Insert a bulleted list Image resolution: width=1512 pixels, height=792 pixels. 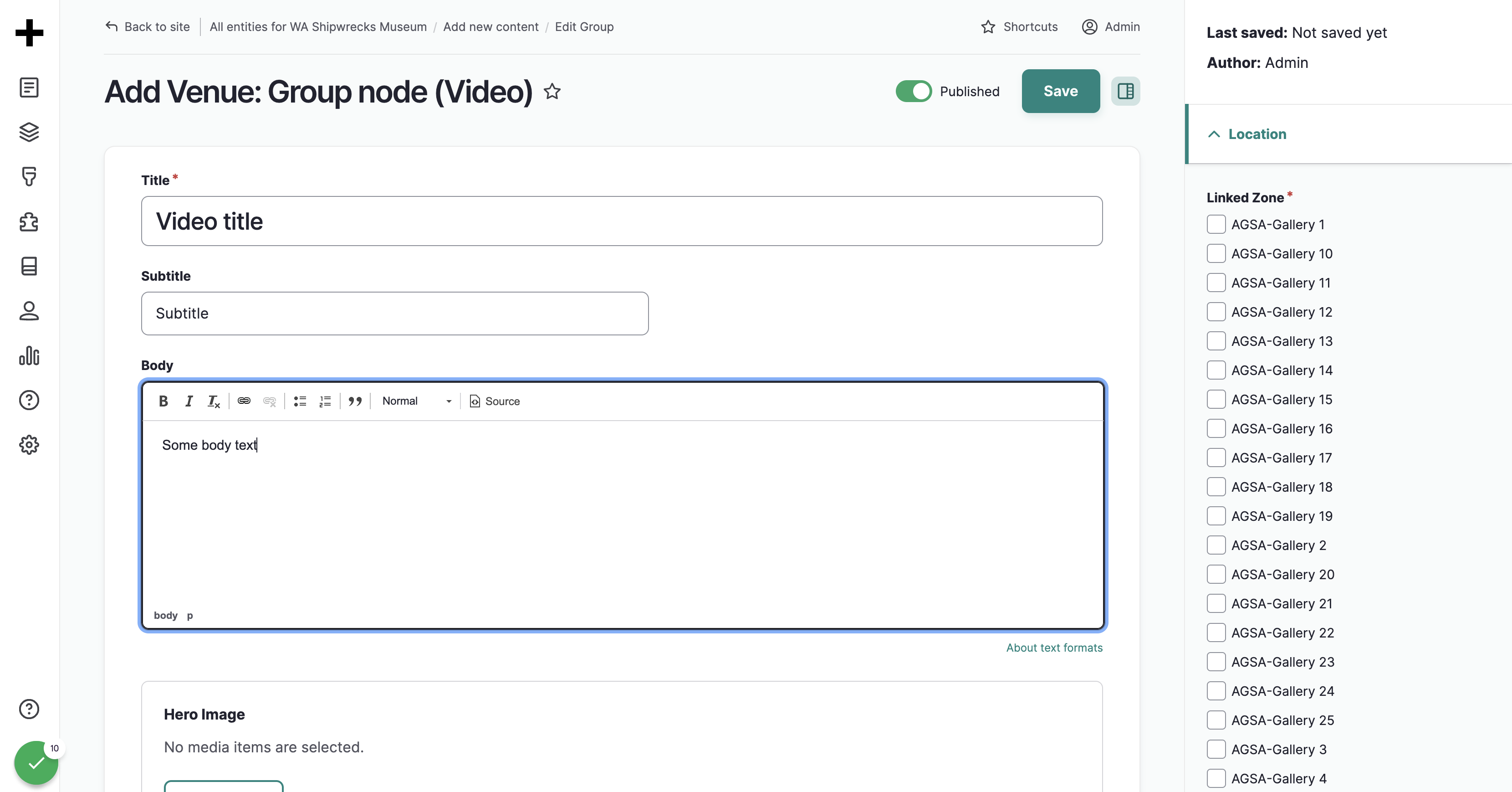point(300,401)
